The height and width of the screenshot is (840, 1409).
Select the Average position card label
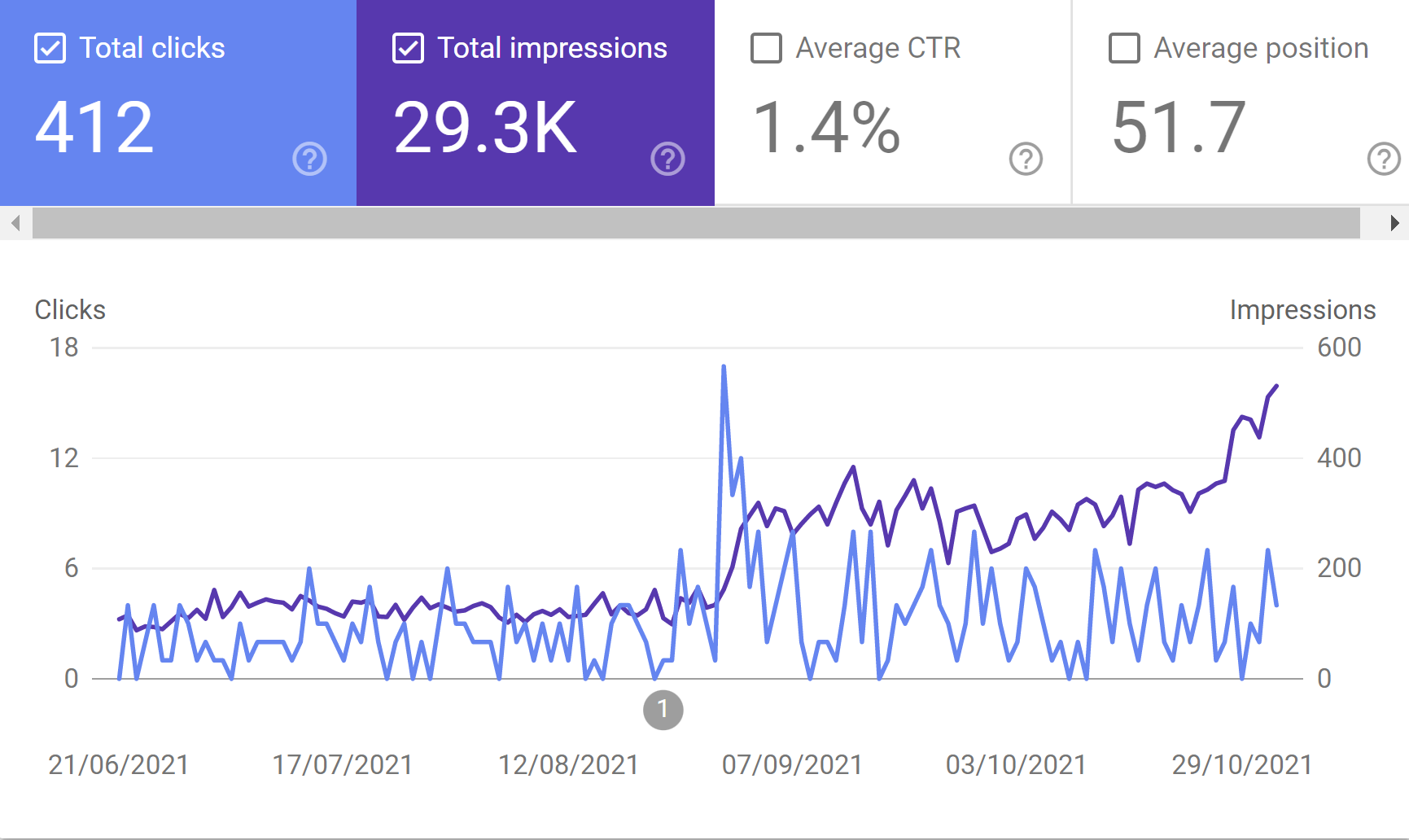point(1261,48)
